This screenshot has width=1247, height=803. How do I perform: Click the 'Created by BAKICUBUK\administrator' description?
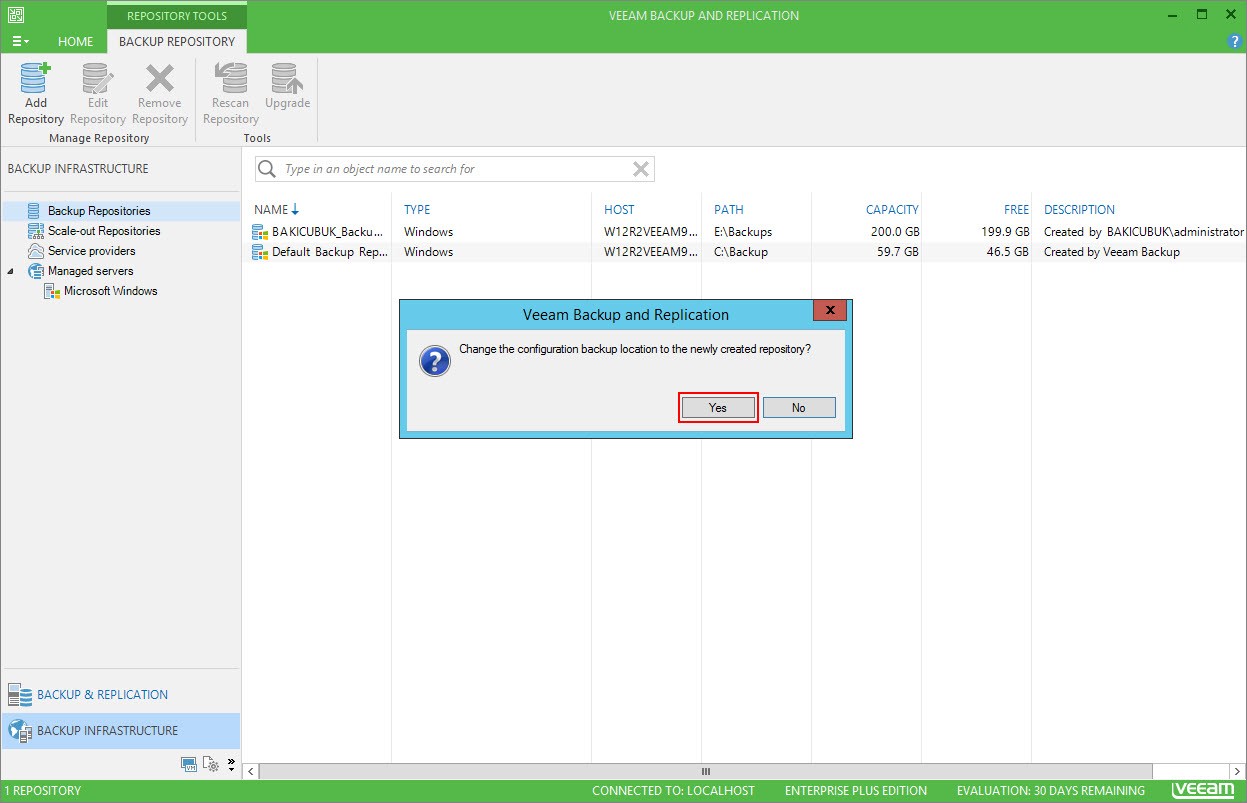coord(1144,232)
